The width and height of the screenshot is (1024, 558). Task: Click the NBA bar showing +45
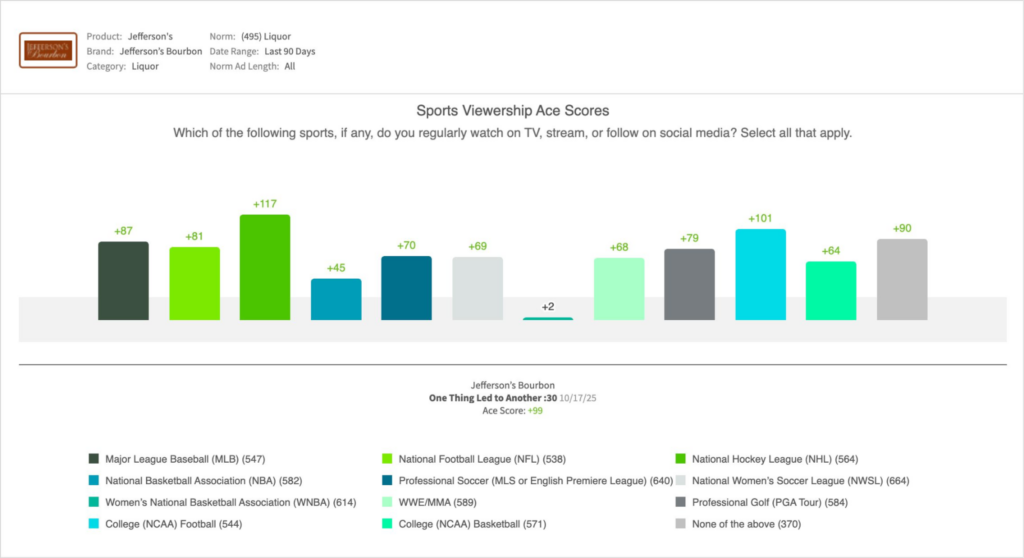[x=336, y=299]
